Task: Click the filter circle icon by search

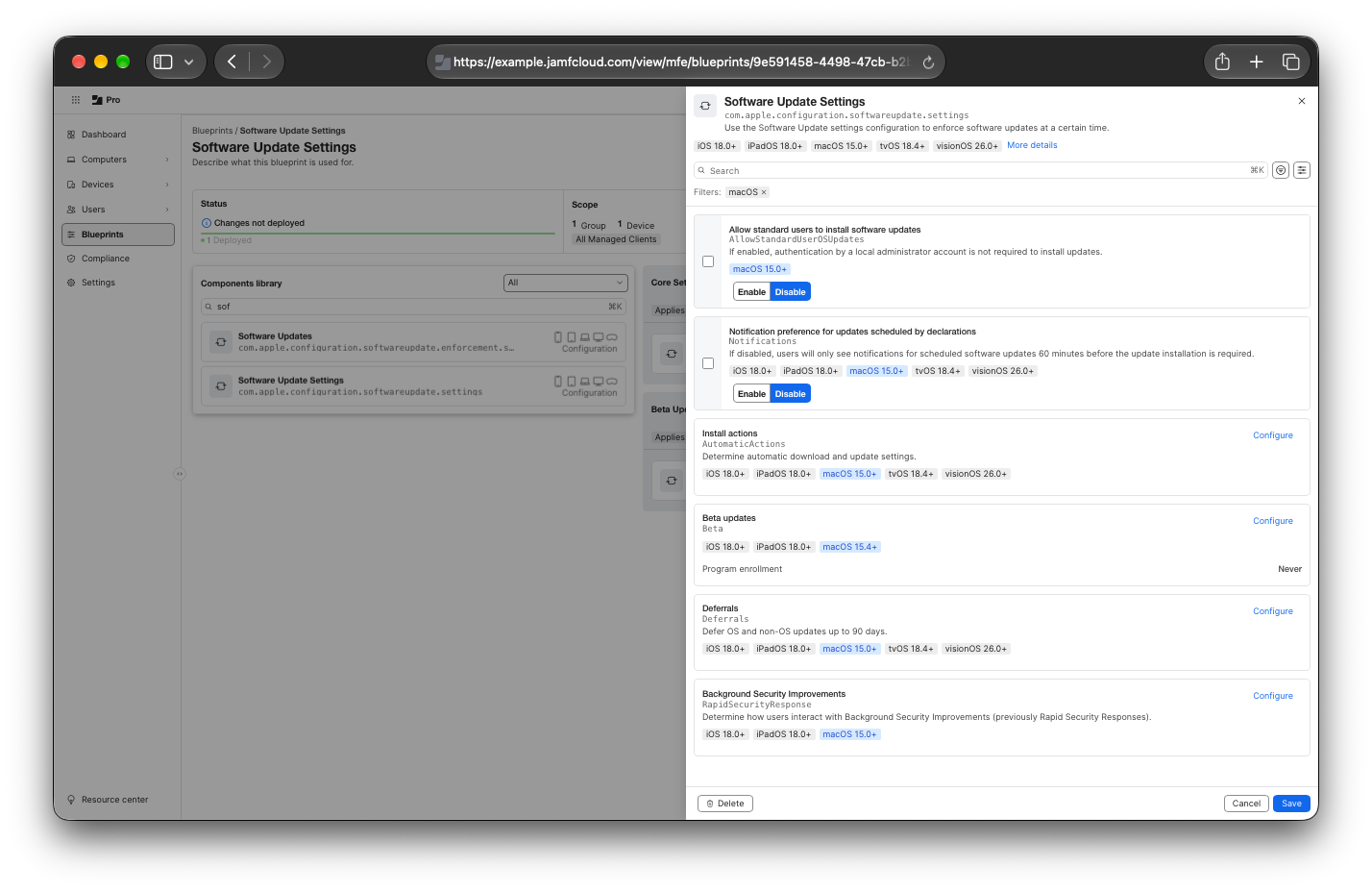Action: pos(1281,170)
